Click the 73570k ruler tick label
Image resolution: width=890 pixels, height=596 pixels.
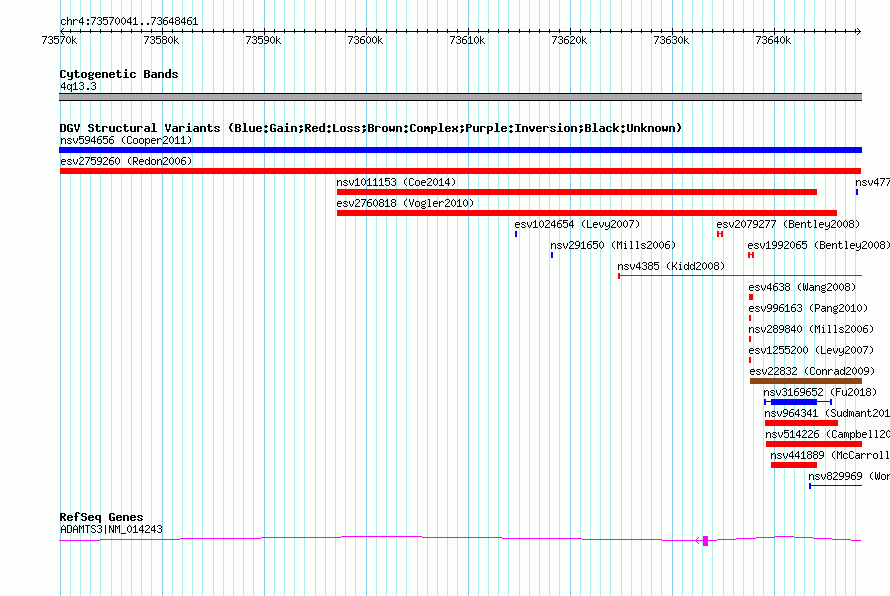[x=59, y=40]
